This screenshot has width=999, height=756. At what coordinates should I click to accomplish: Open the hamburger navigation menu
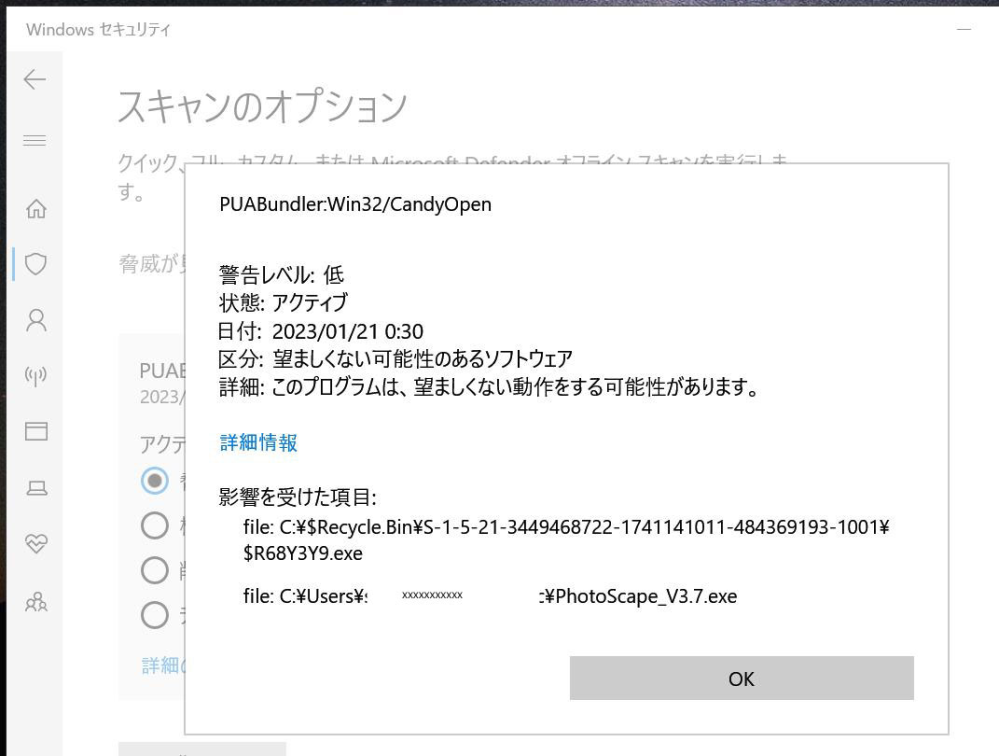[35, 140]
